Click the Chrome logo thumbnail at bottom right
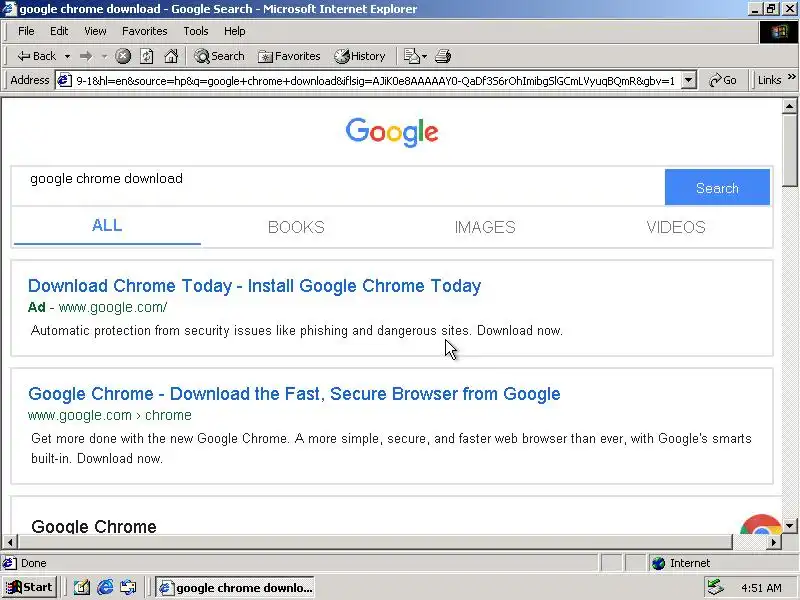800x600 pixels. pyautogui.click(x=760, y=524)
